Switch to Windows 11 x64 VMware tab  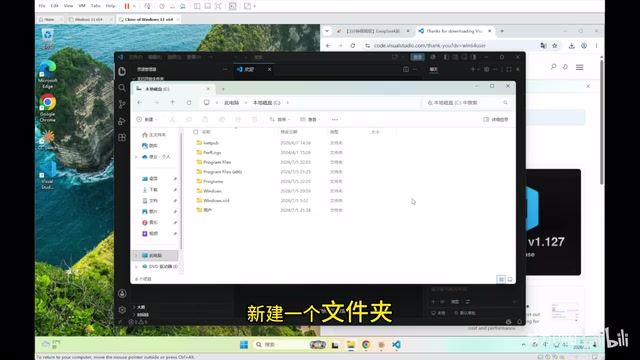coord(90,19)
